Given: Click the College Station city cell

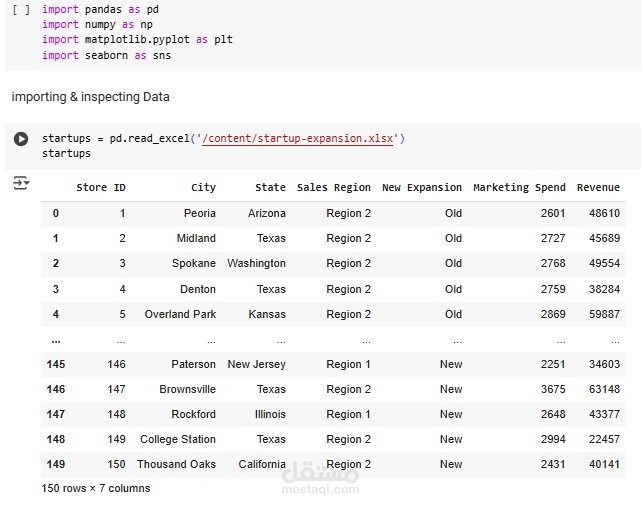Looking at the screenshot, I should tap(178, 439).
